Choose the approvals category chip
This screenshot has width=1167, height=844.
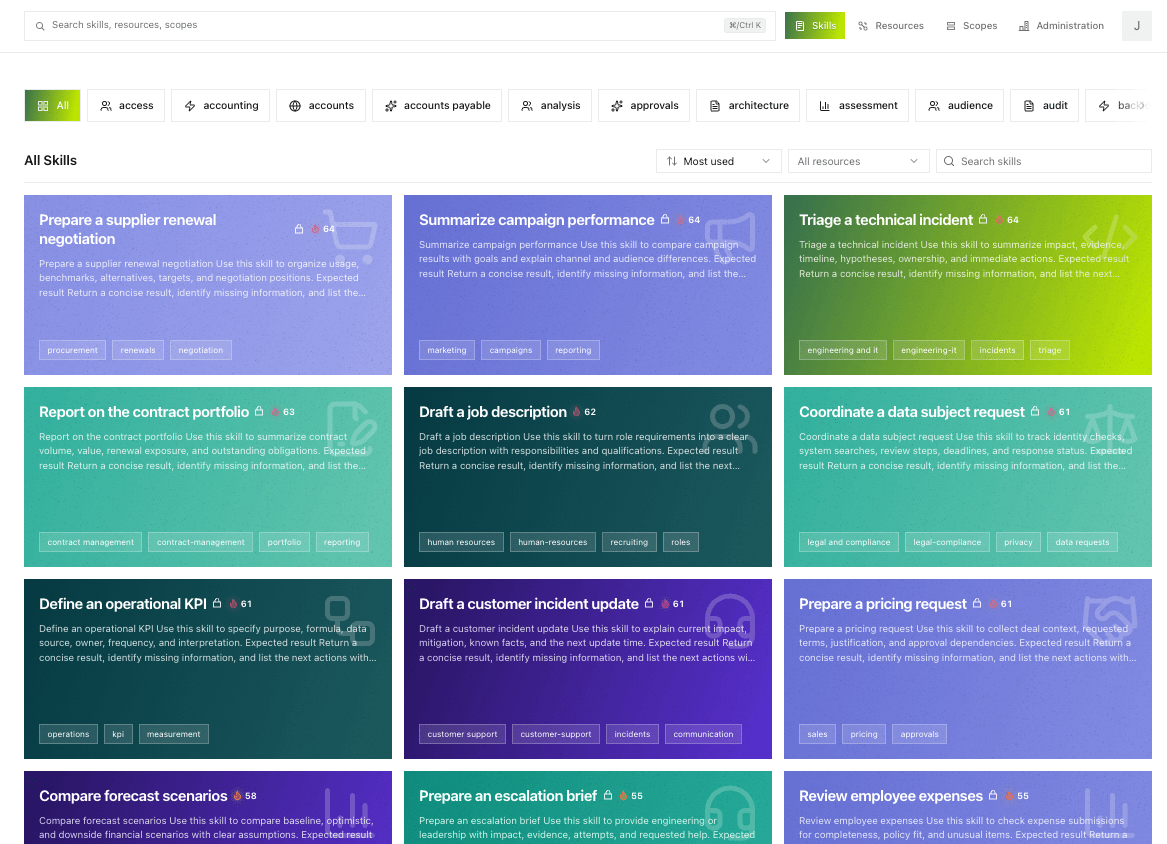(644, 106)
